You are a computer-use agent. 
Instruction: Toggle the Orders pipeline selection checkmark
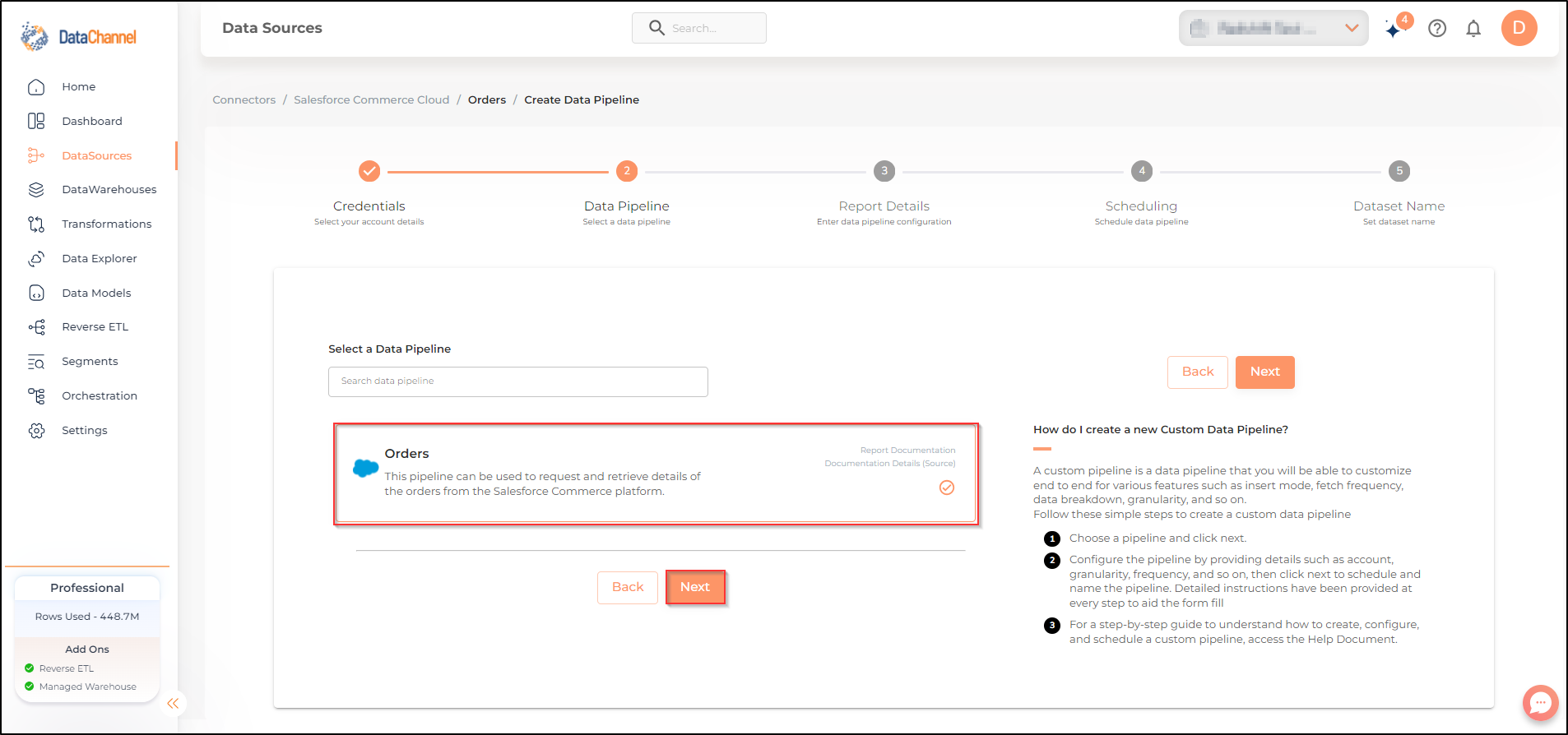tap(947, 488)
